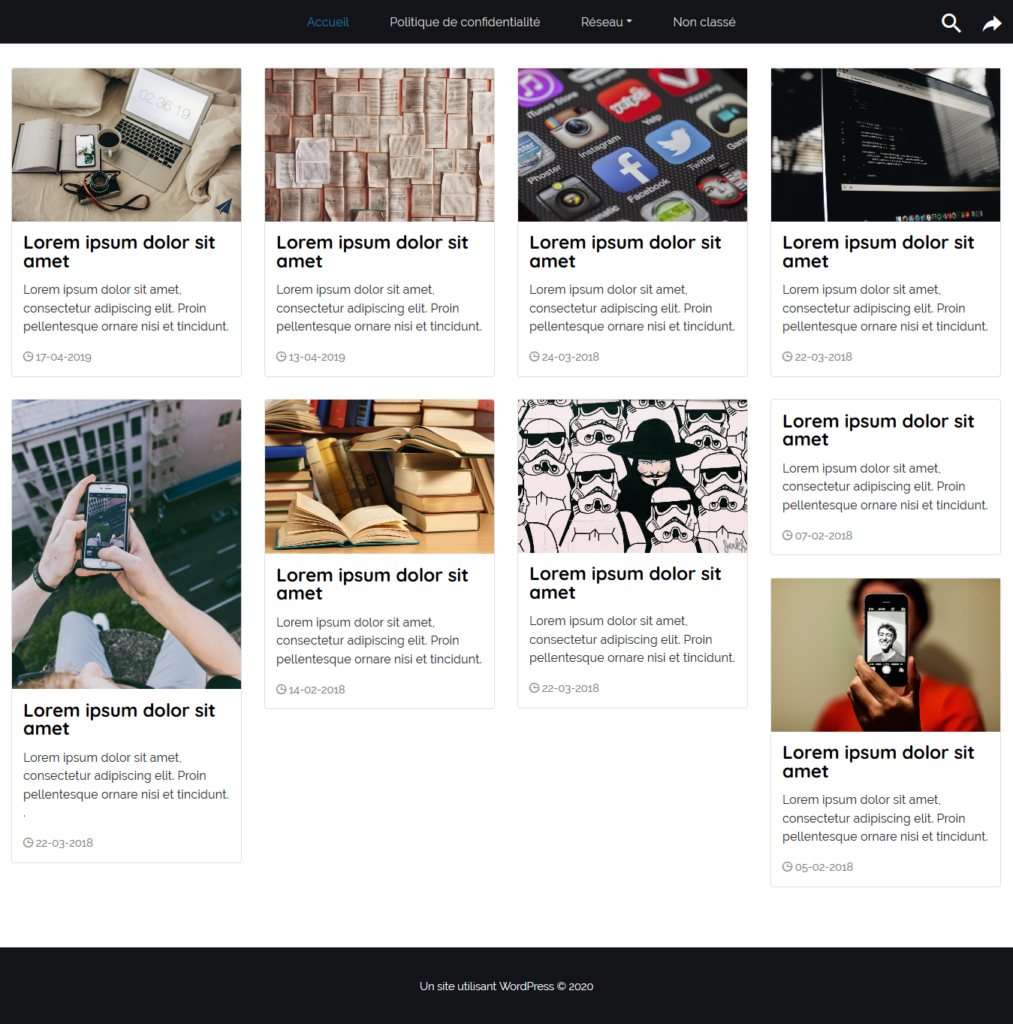Click the stacked open books thumbnail
Image resolution: width=1013 pixels, height=1024 pixels.
[379, 476]
